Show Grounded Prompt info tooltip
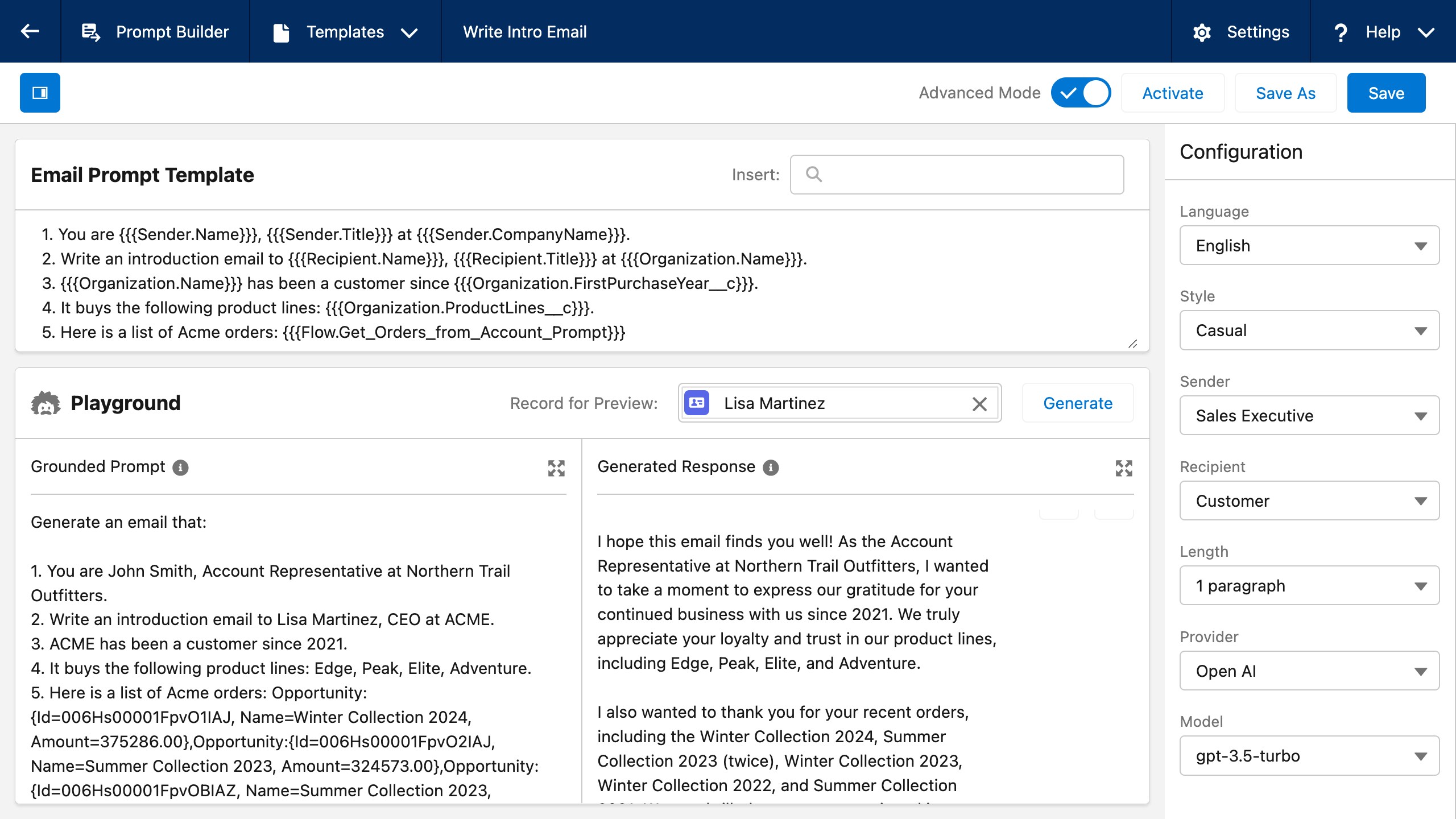This screenshot has height=819, width=1456. point(180,468)
